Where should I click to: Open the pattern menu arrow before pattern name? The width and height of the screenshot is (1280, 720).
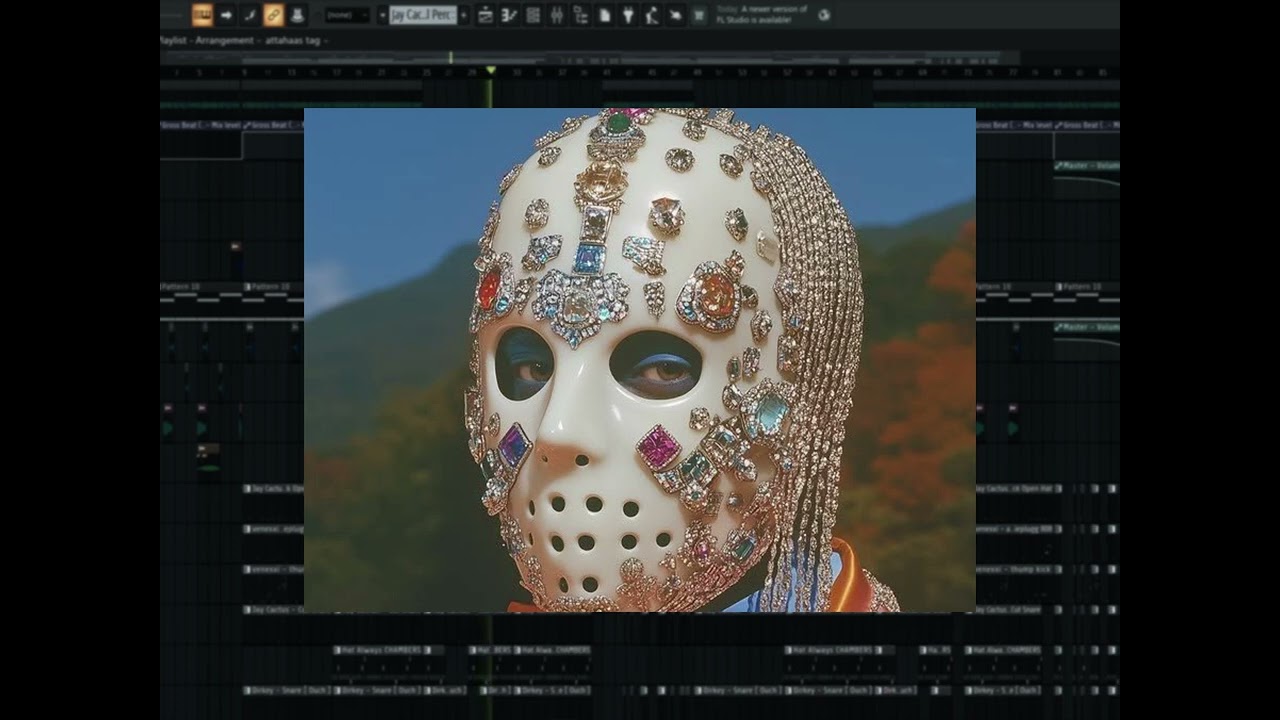[383, 15]
